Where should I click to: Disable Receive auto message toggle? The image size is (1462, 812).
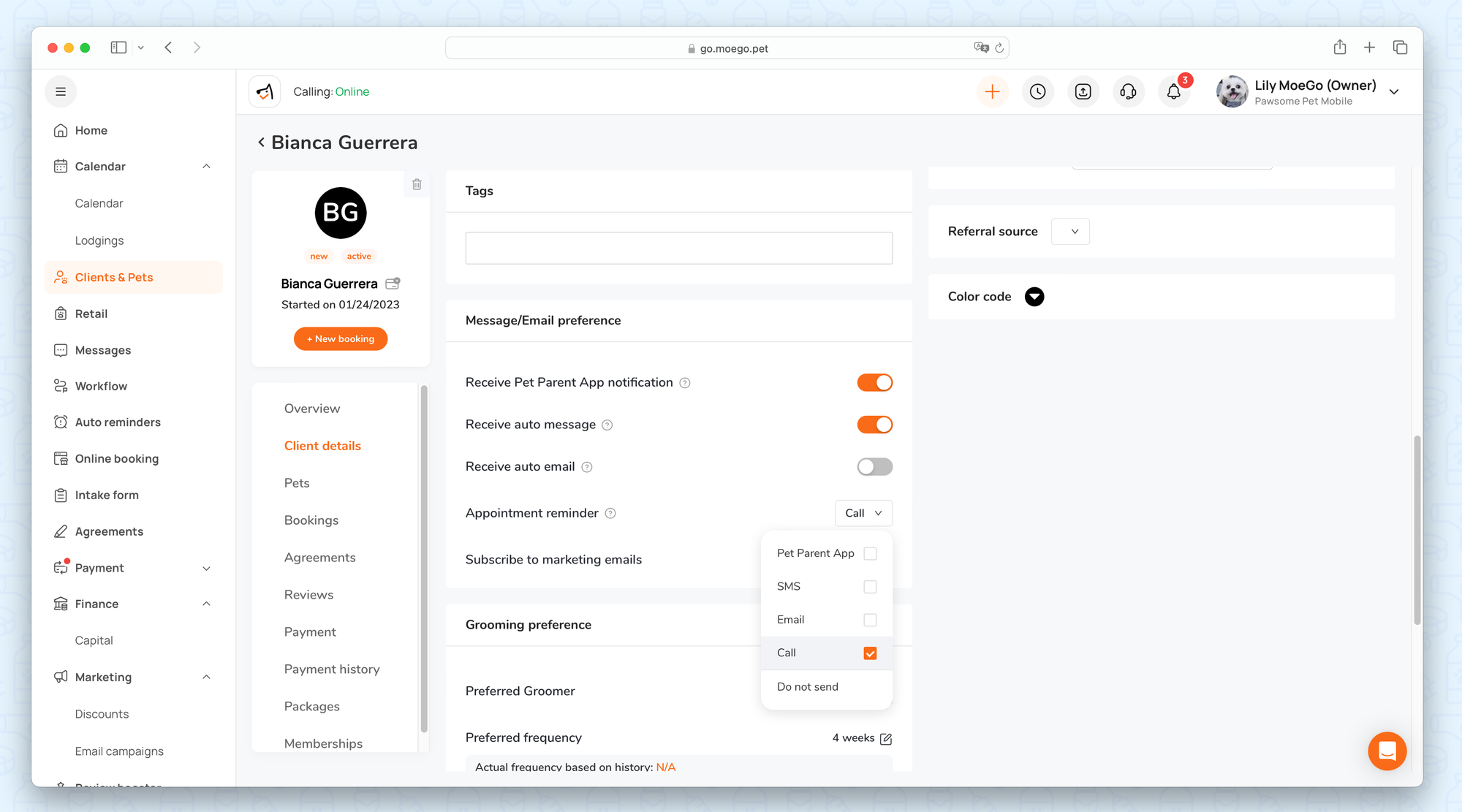click(874, 425)
